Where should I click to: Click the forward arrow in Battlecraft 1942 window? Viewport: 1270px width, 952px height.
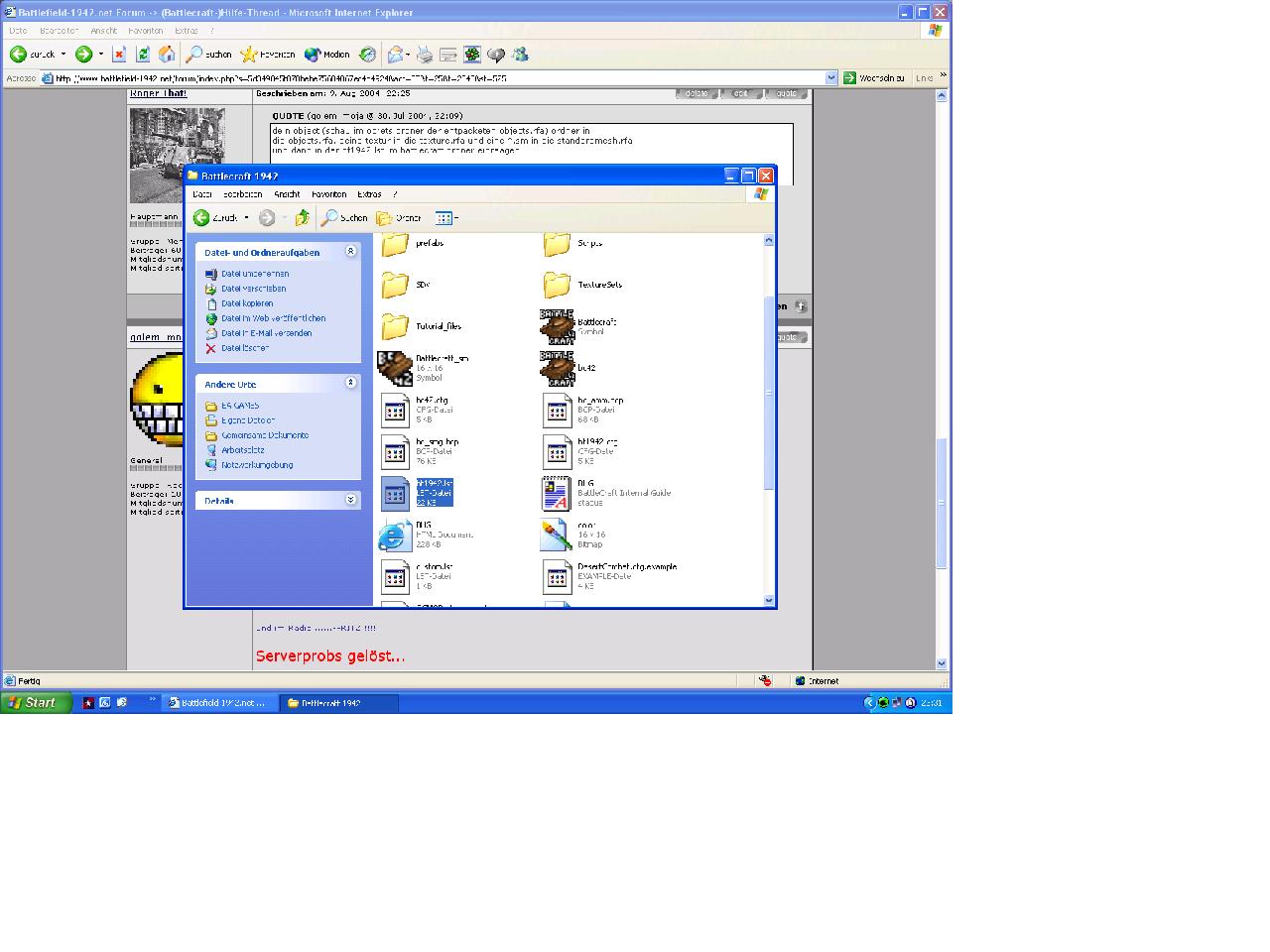(267, 218)
